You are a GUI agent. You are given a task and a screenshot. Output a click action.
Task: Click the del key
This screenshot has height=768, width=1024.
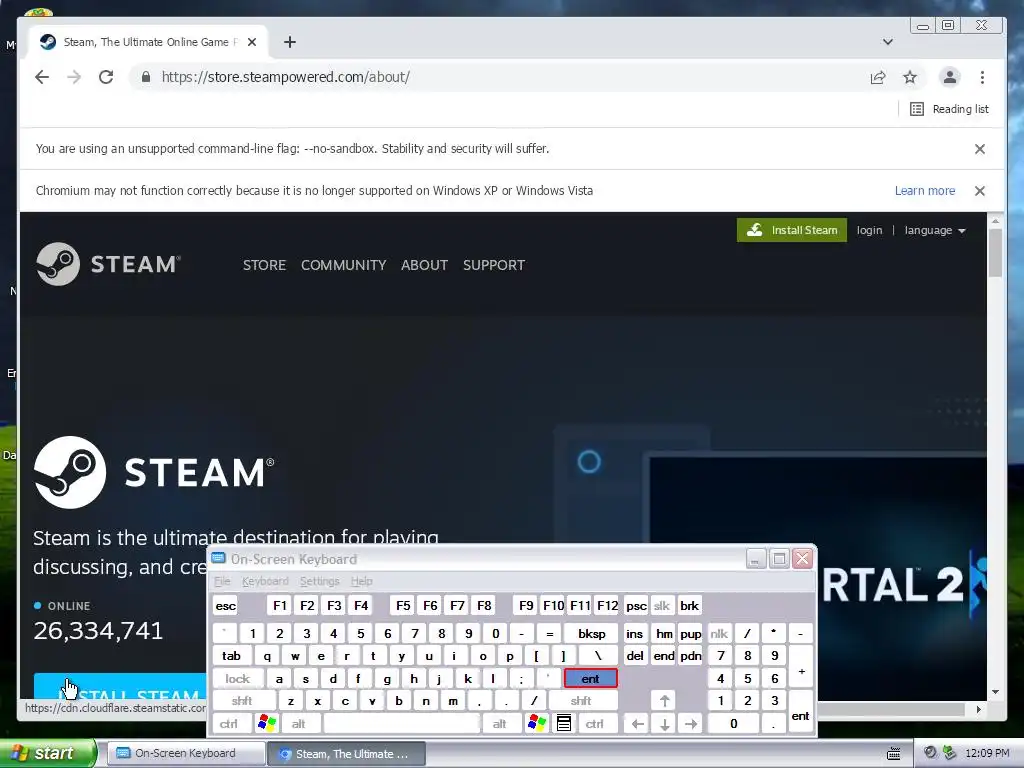coord(635,656)
